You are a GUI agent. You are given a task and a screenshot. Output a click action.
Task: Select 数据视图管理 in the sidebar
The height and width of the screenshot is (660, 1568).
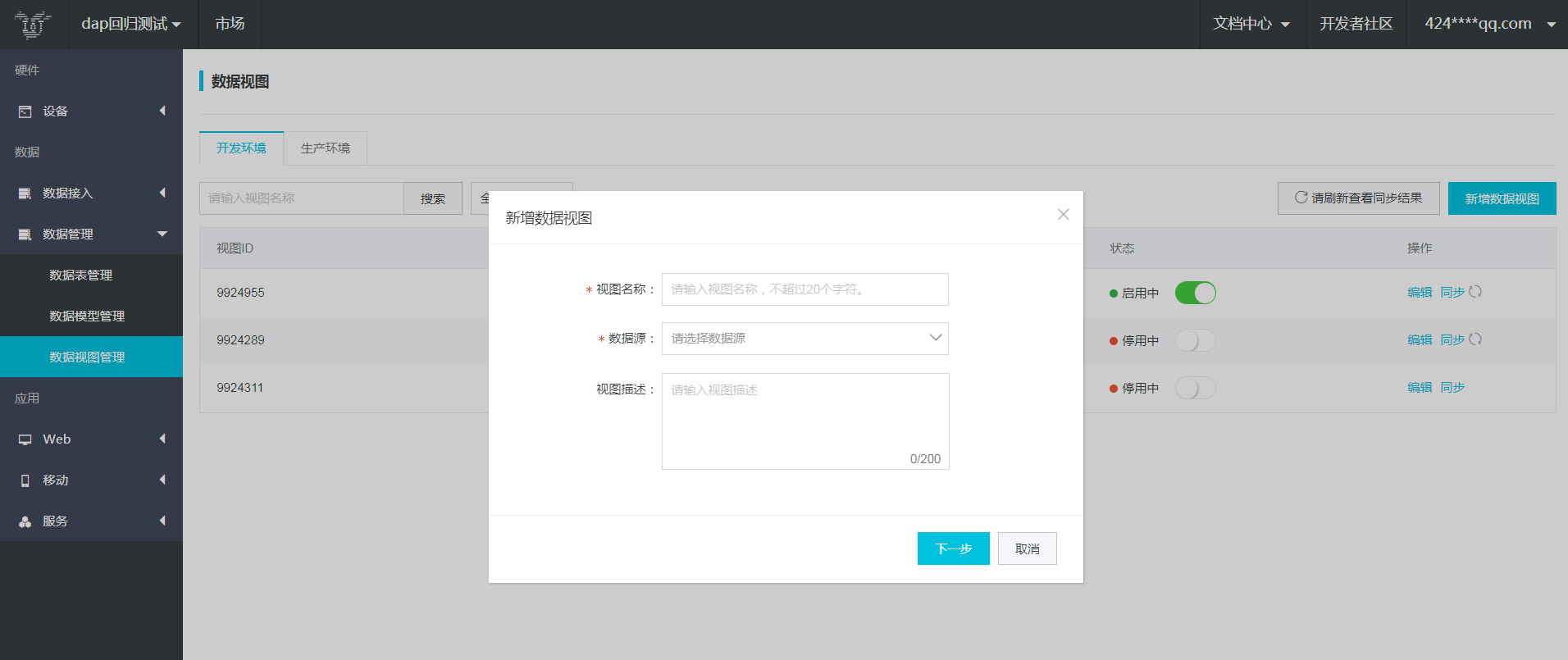coord(91,357)
